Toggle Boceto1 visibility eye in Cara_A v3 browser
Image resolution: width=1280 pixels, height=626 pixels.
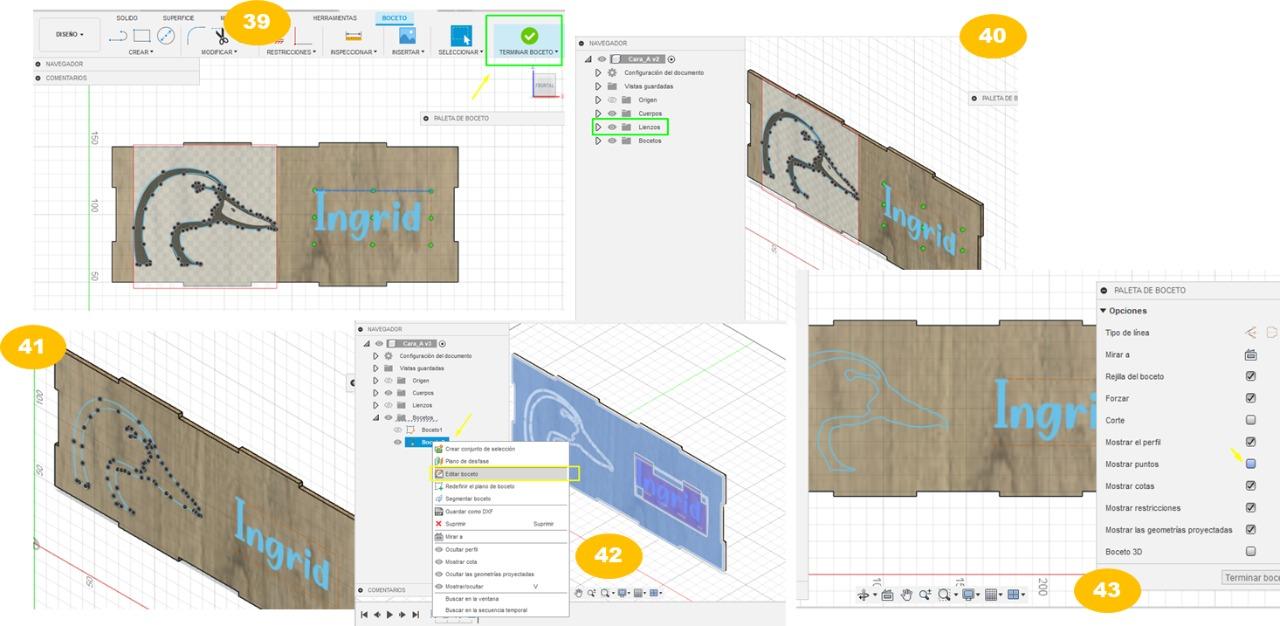398,429
